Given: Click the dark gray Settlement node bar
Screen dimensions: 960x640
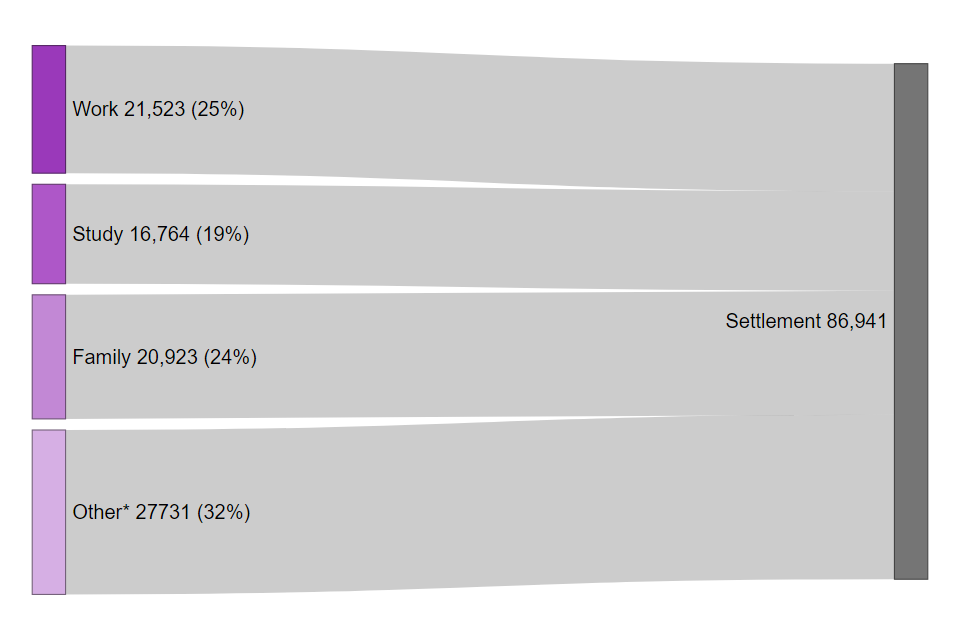Looking at the screenshot, I should tap(911, 322).
